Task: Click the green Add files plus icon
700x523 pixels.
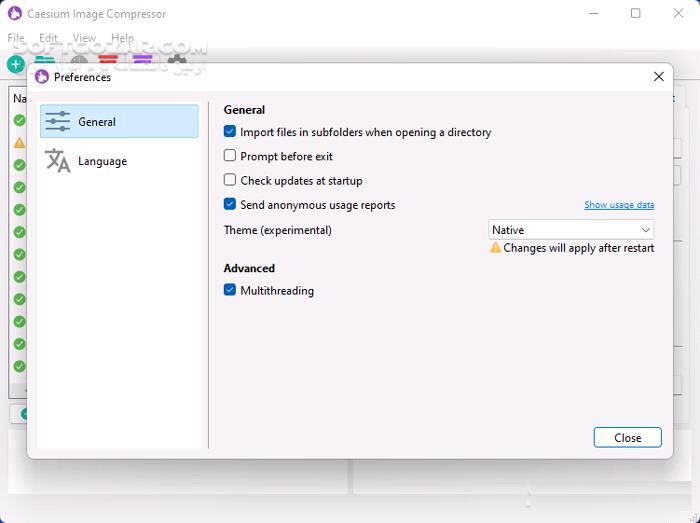Action: pos(15,64)
